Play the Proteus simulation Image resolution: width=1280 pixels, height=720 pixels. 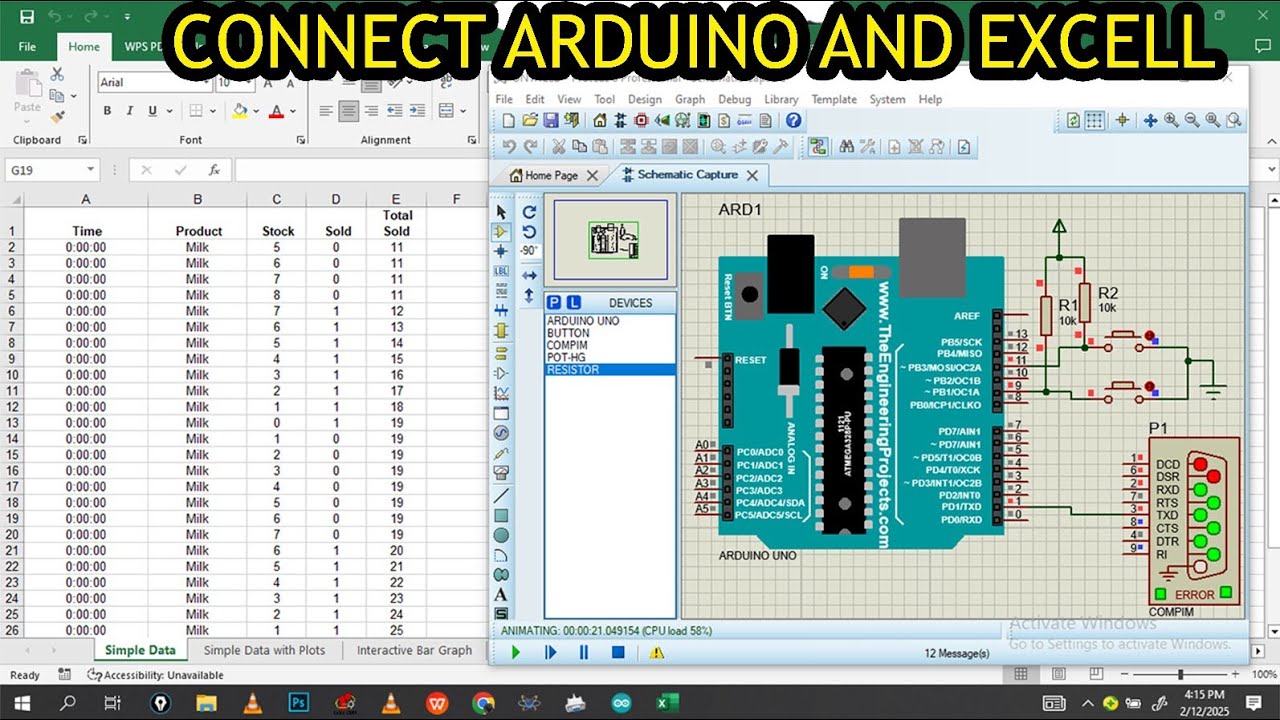click(516, 652)
